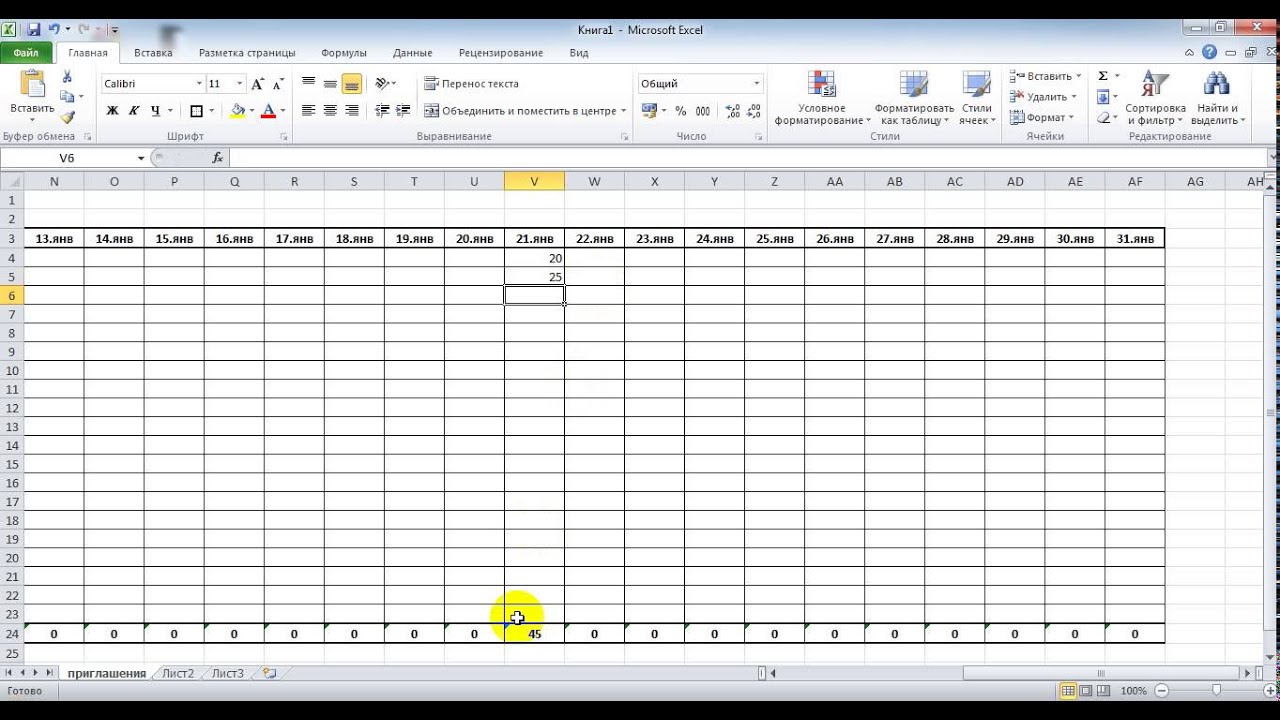Viewport: 1280px width, 720px height.
Task: Select column V header
Action: point(534,181)
